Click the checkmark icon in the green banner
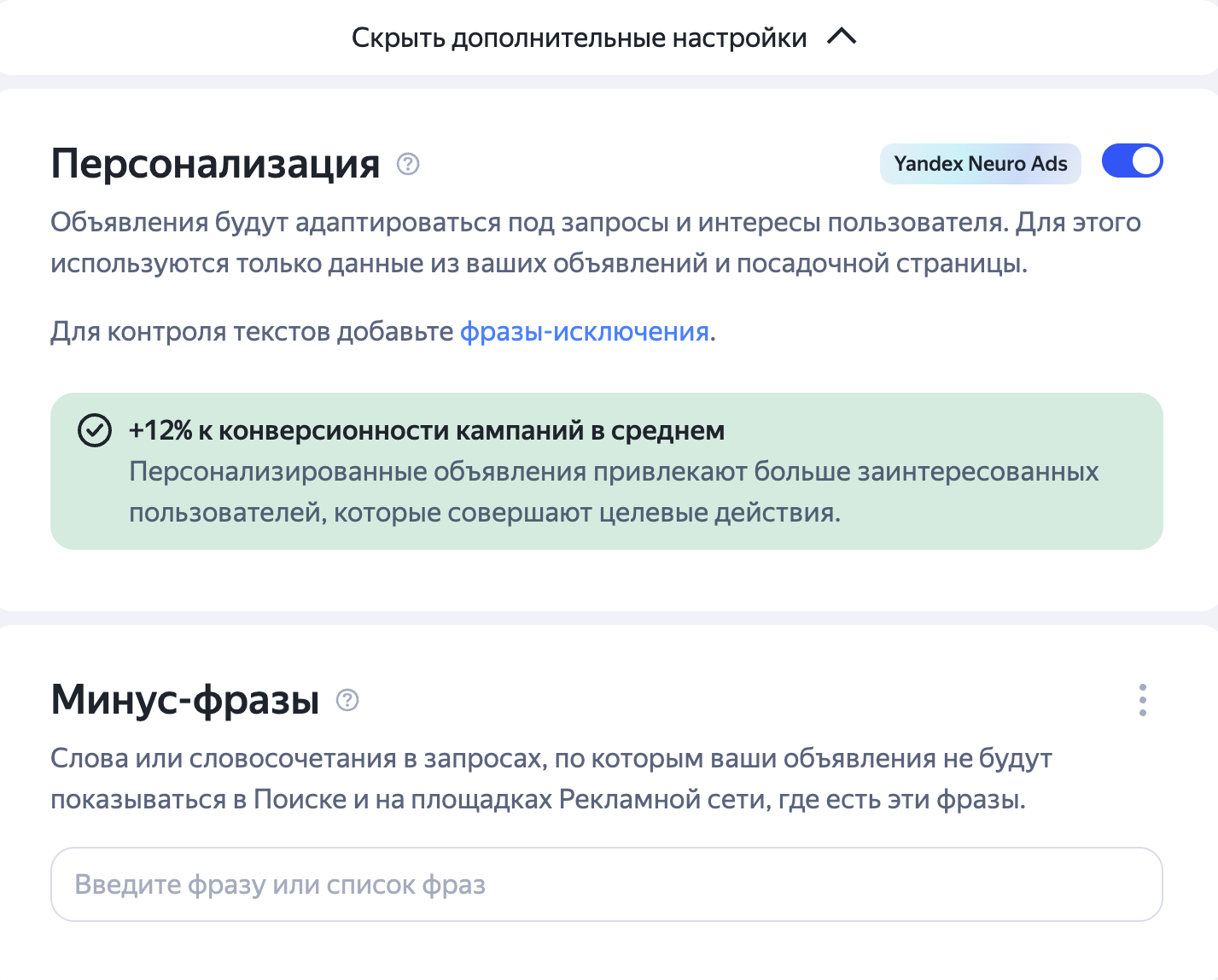The height and width of the screenshot is (980, 1218). click(95, 430)
